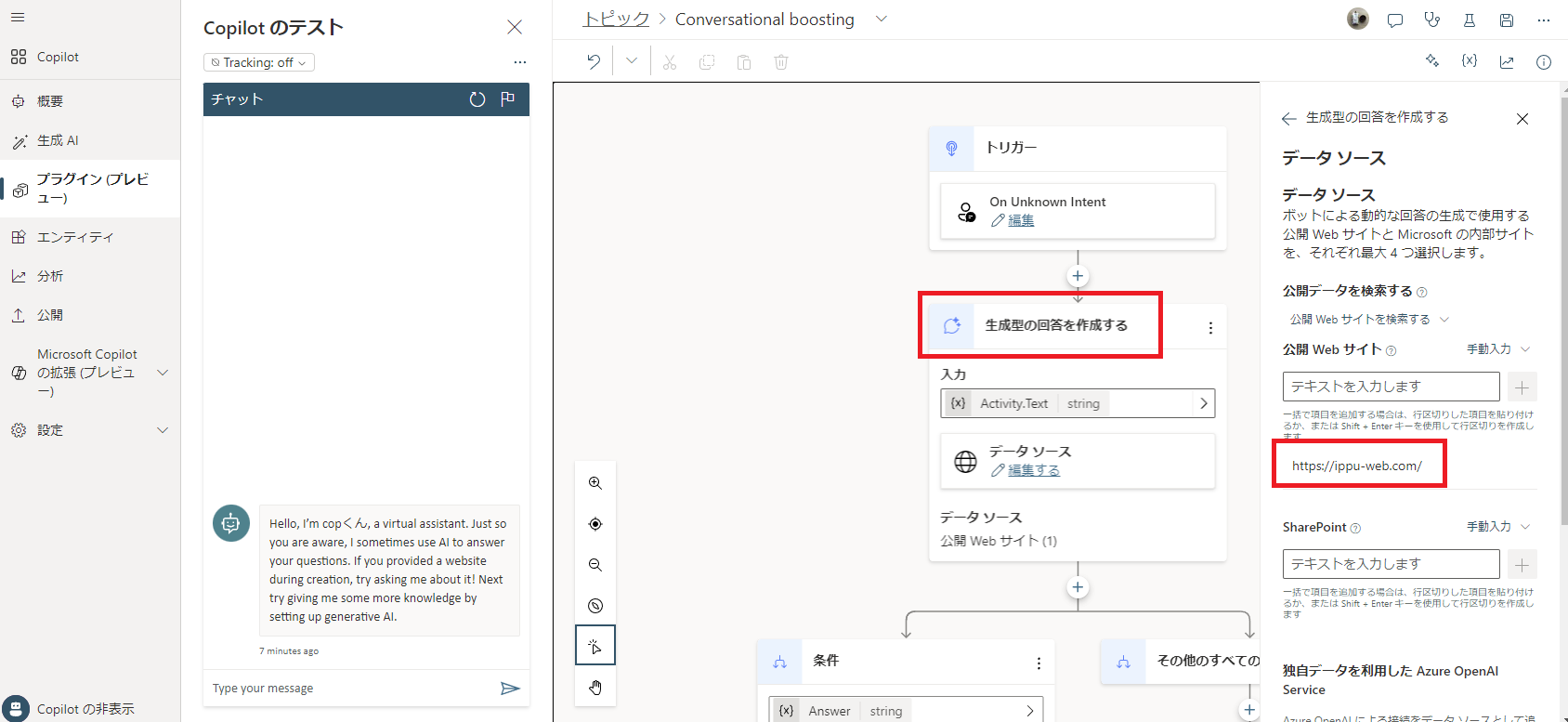Select the hand pan tool
Image resolution: width=1568 pixels, height=722 pixels.
click(595, 688)
